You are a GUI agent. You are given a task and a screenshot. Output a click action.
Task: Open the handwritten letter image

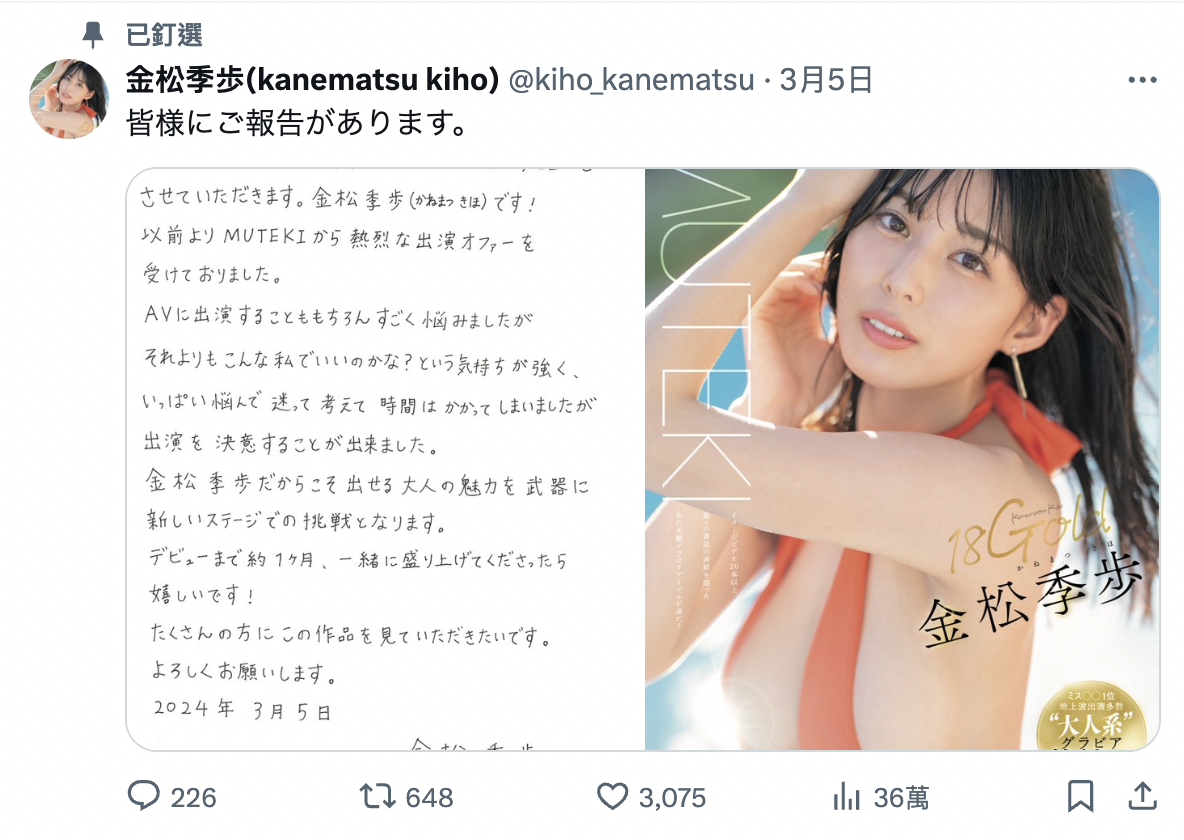[x=386, y=459]
